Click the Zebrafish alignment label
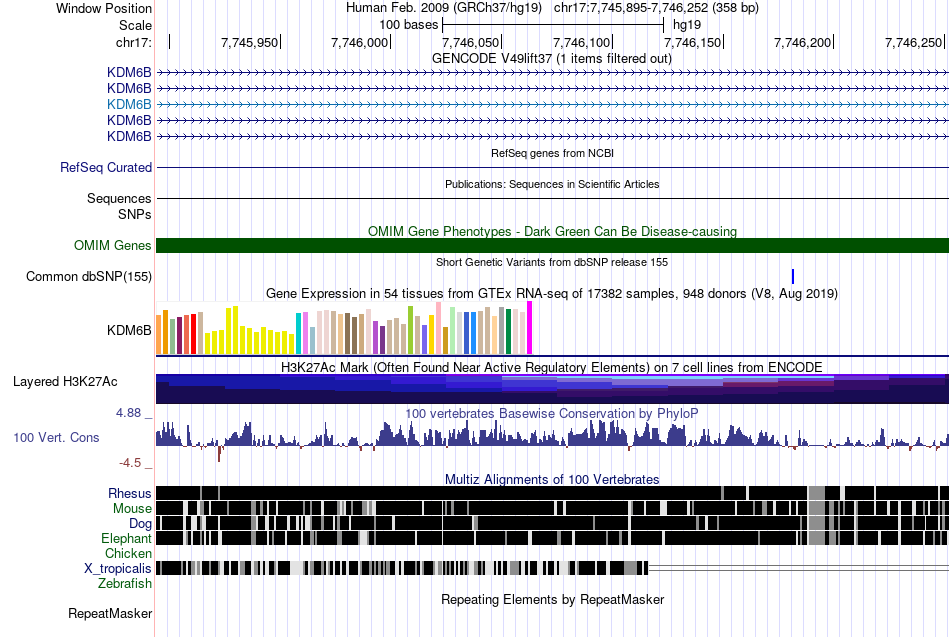Viewport: 950px width, 637px height. click(x=125, y=584)
